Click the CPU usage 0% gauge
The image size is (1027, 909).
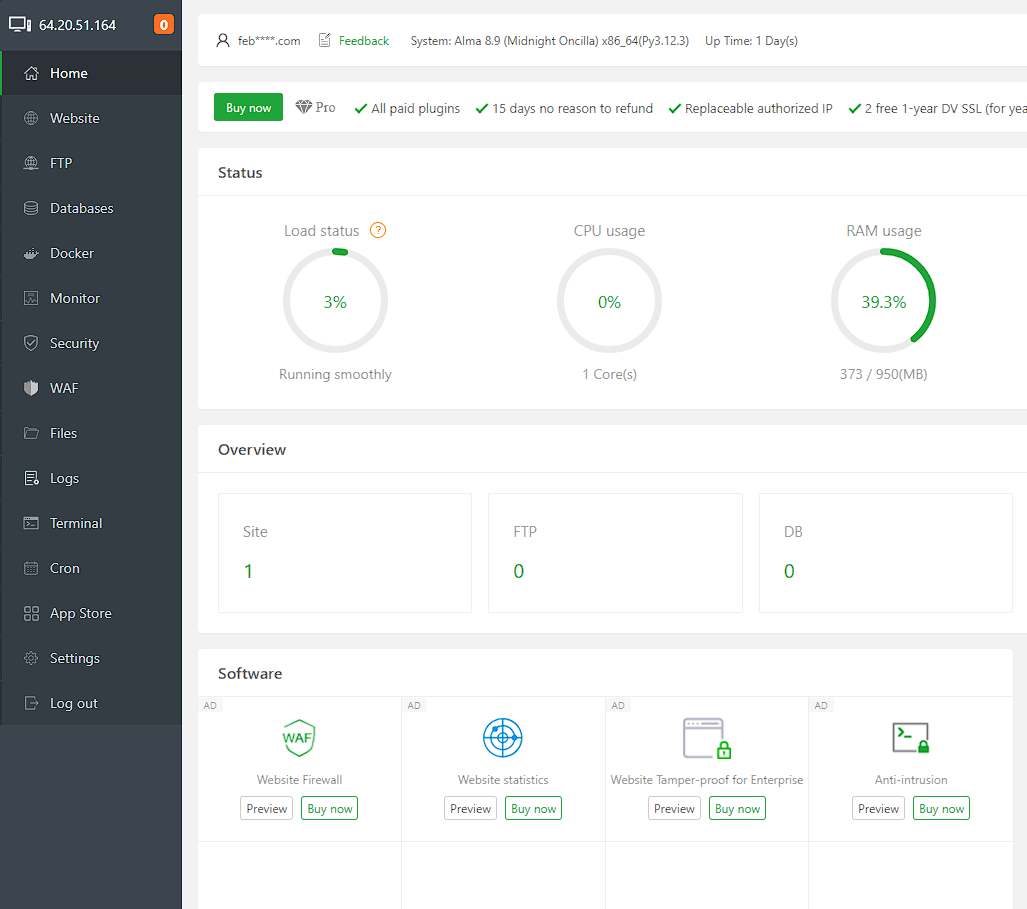609,301
